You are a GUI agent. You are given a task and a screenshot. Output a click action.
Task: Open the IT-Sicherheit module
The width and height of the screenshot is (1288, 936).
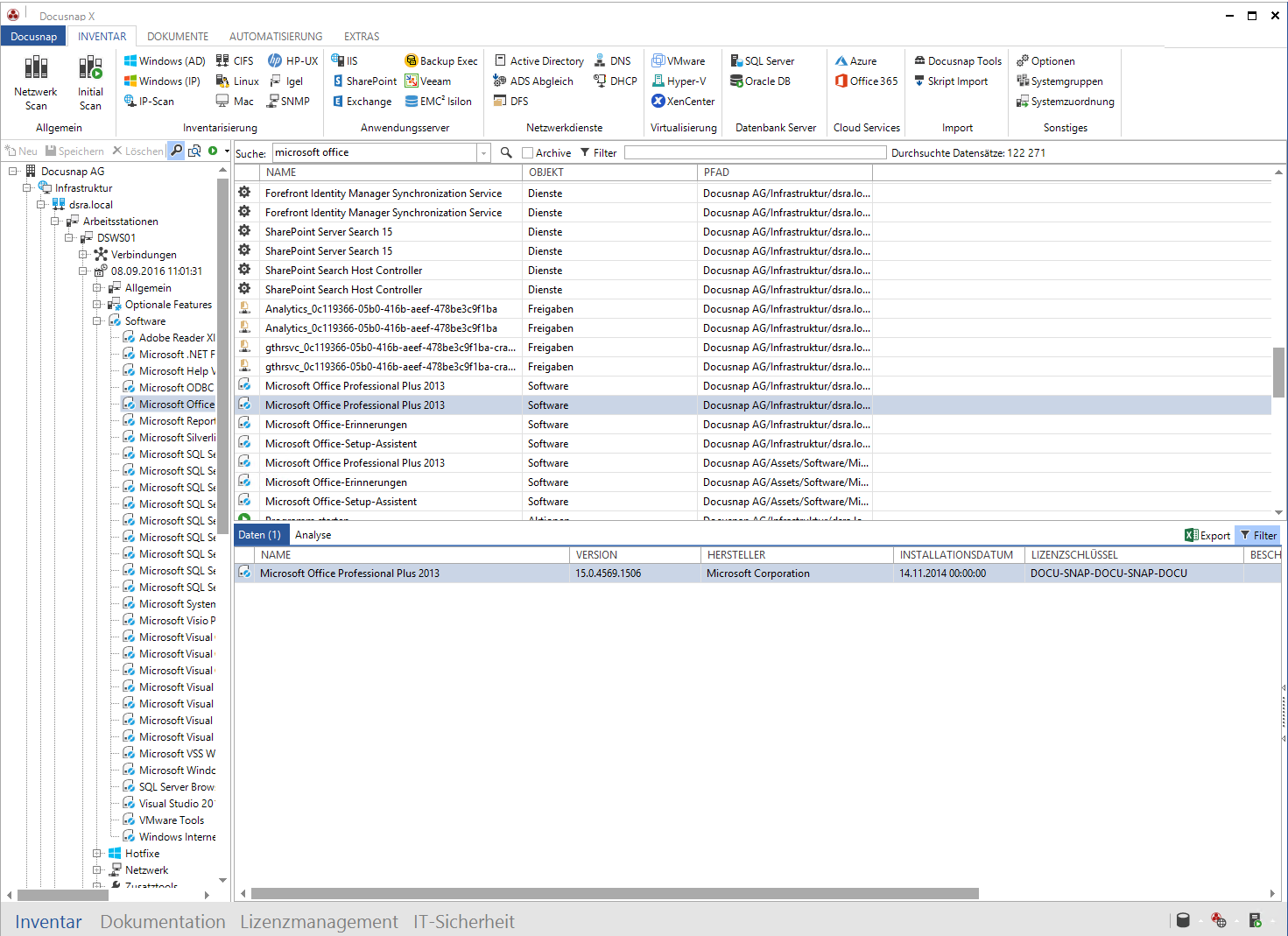464,921
